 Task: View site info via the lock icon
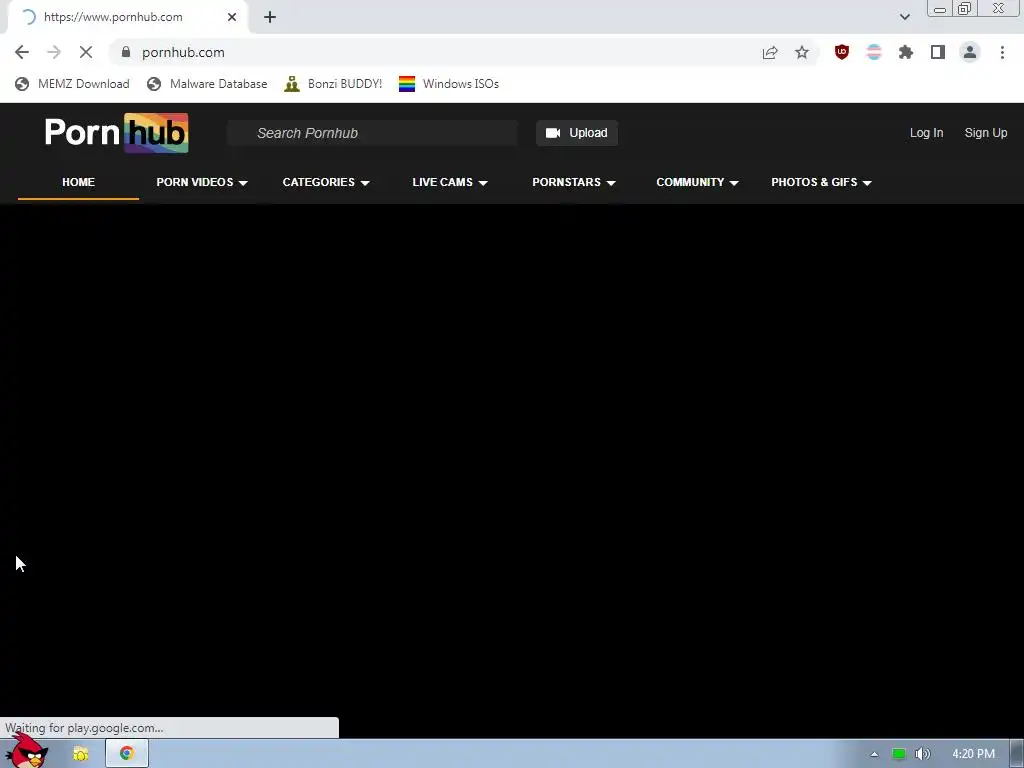point(126,52)
